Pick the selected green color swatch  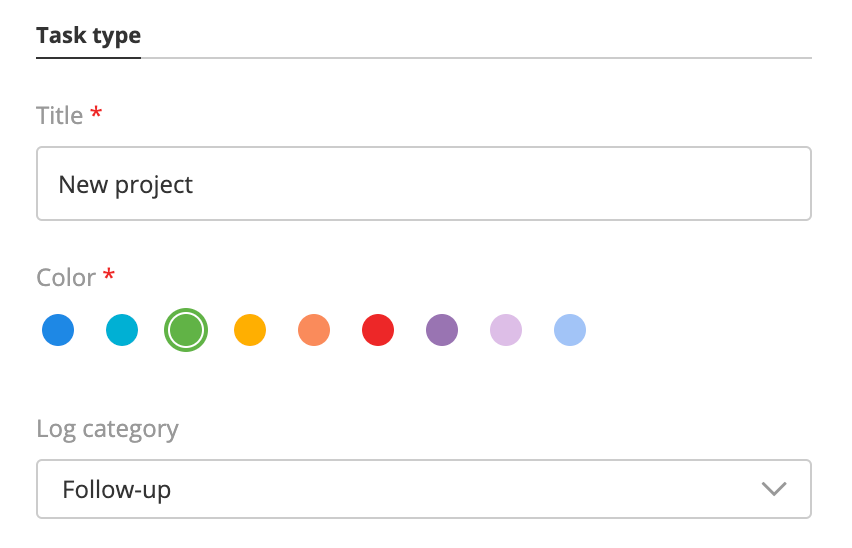click(186, 330)
